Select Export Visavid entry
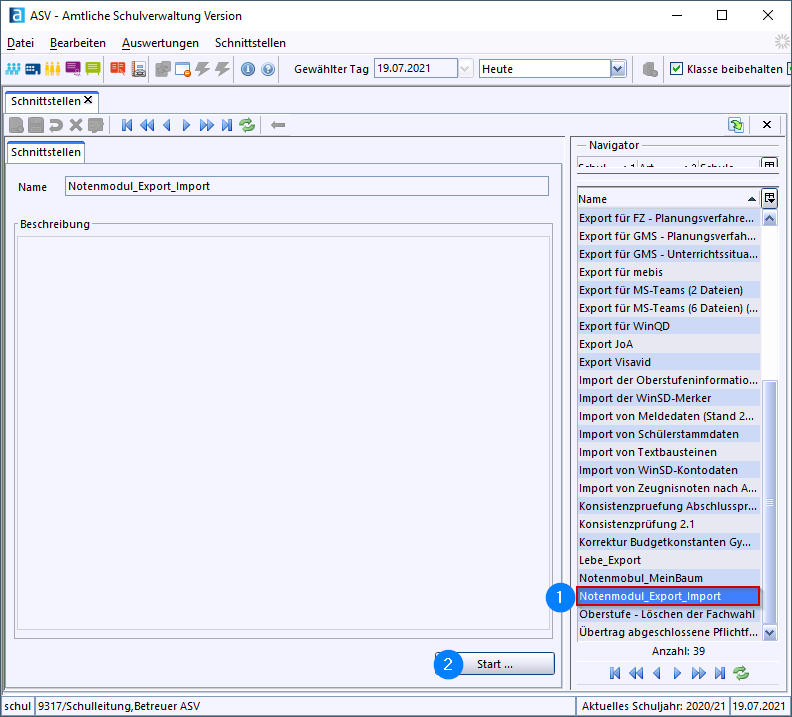This screenshot has height=717, width=792. tap(668, 362)
